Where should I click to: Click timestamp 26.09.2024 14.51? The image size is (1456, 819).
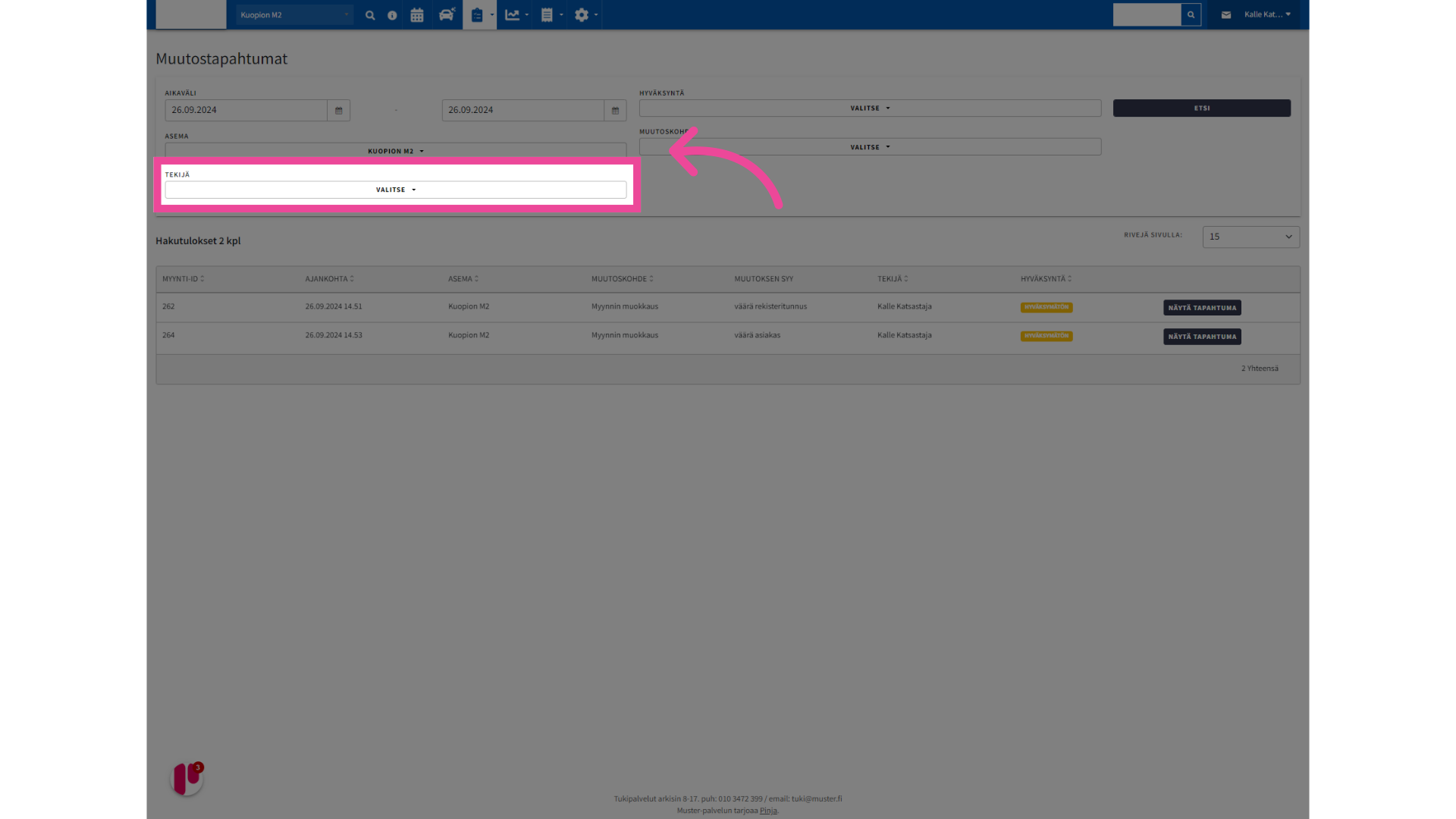pos(334,306)
